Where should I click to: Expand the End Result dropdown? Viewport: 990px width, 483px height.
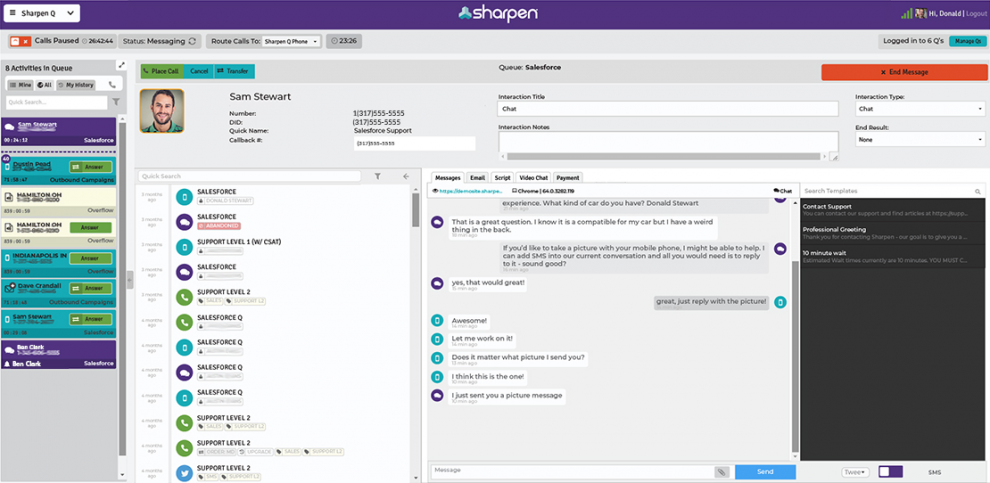pos(920,140)
